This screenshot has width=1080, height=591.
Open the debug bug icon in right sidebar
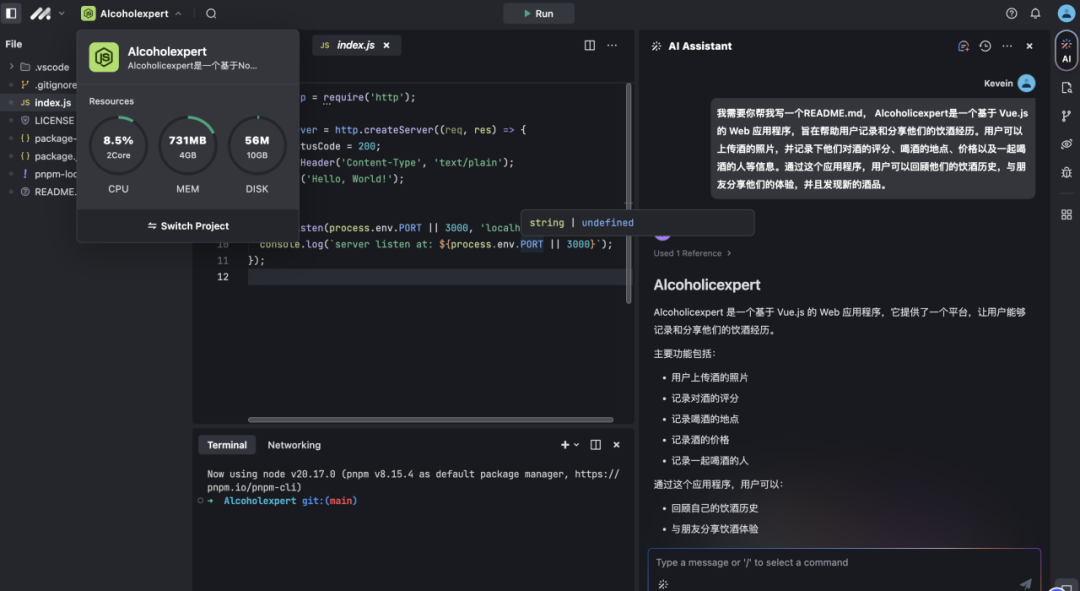tap(1066, 172)
